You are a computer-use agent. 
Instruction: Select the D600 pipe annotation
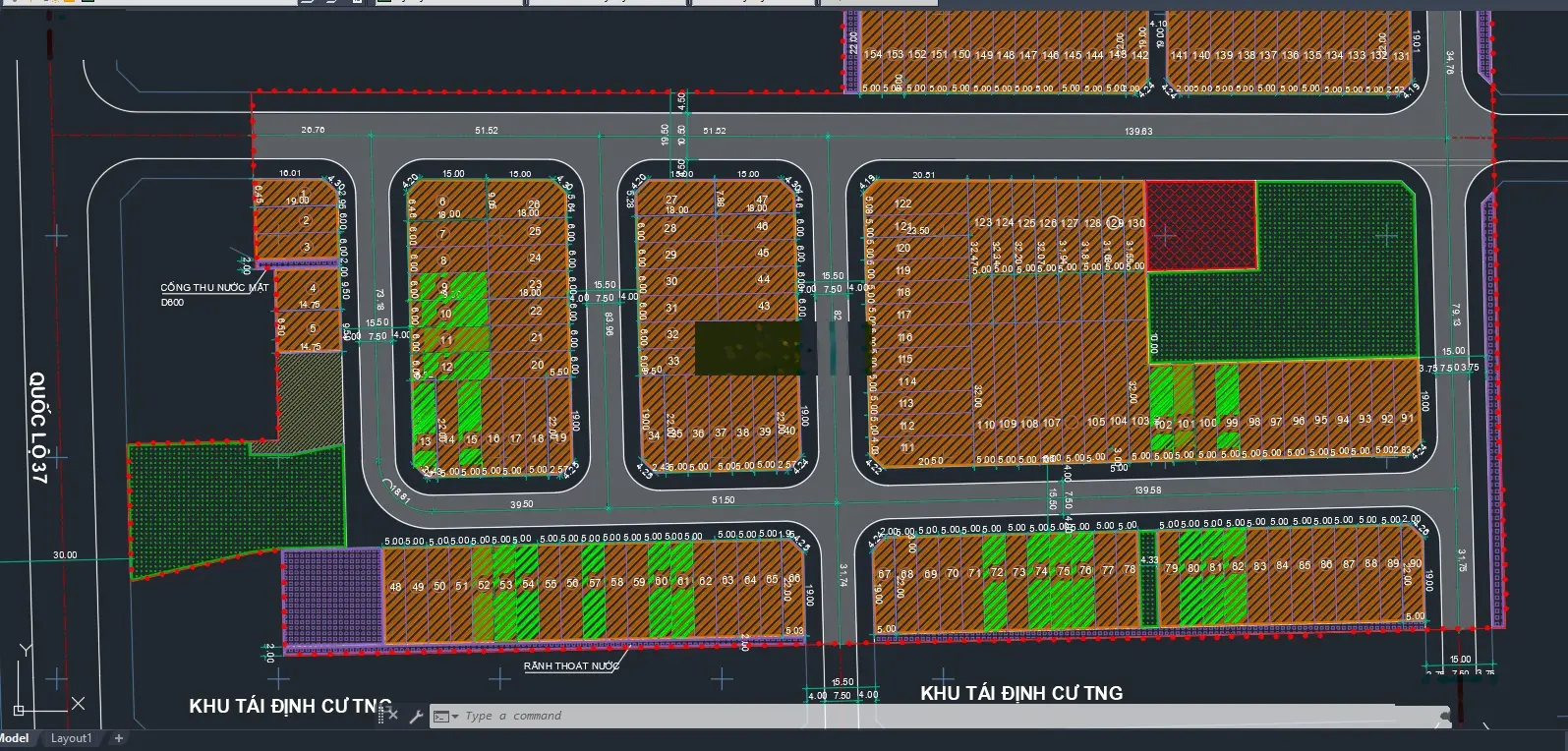[x=172, y=303]
